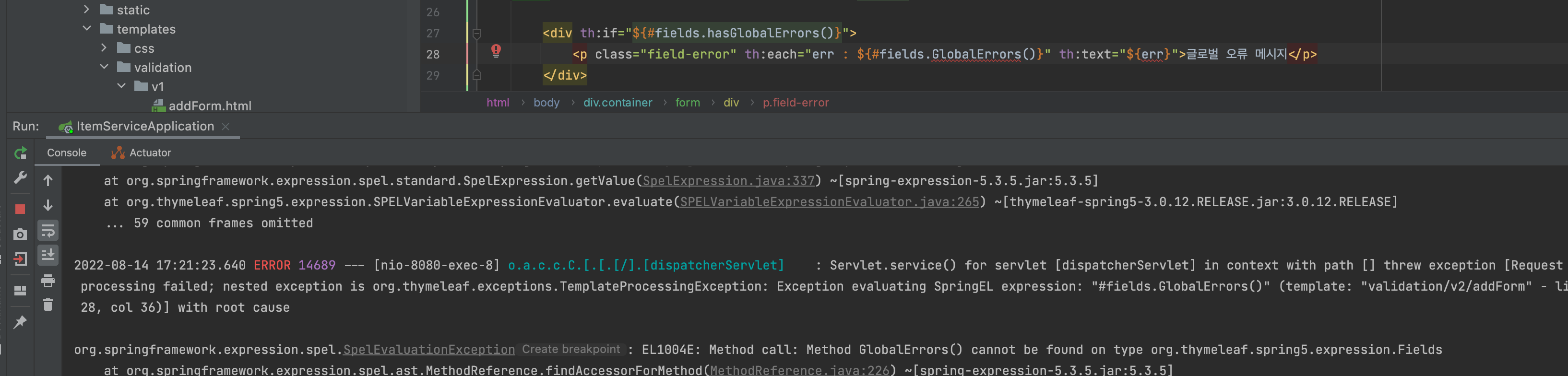This screenshot has height=376, width=1568.
Task: Click the Actuator tab's icon
Action: [118, 153]
